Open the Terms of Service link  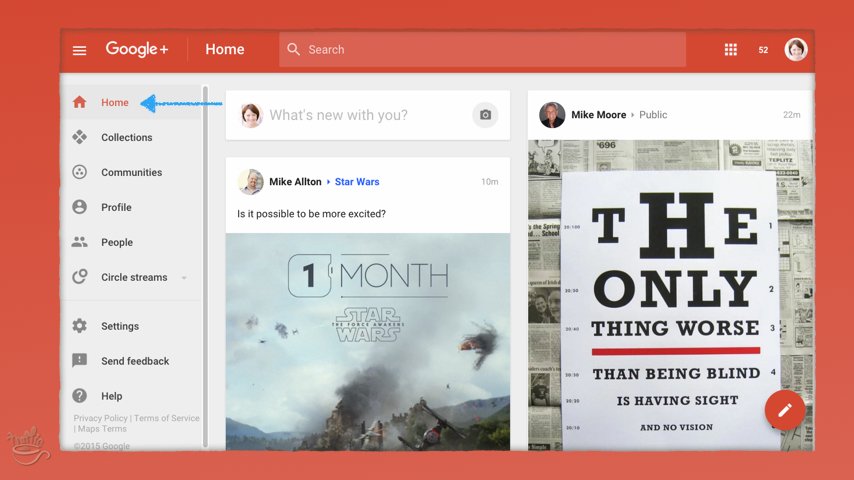pos(167,418)
